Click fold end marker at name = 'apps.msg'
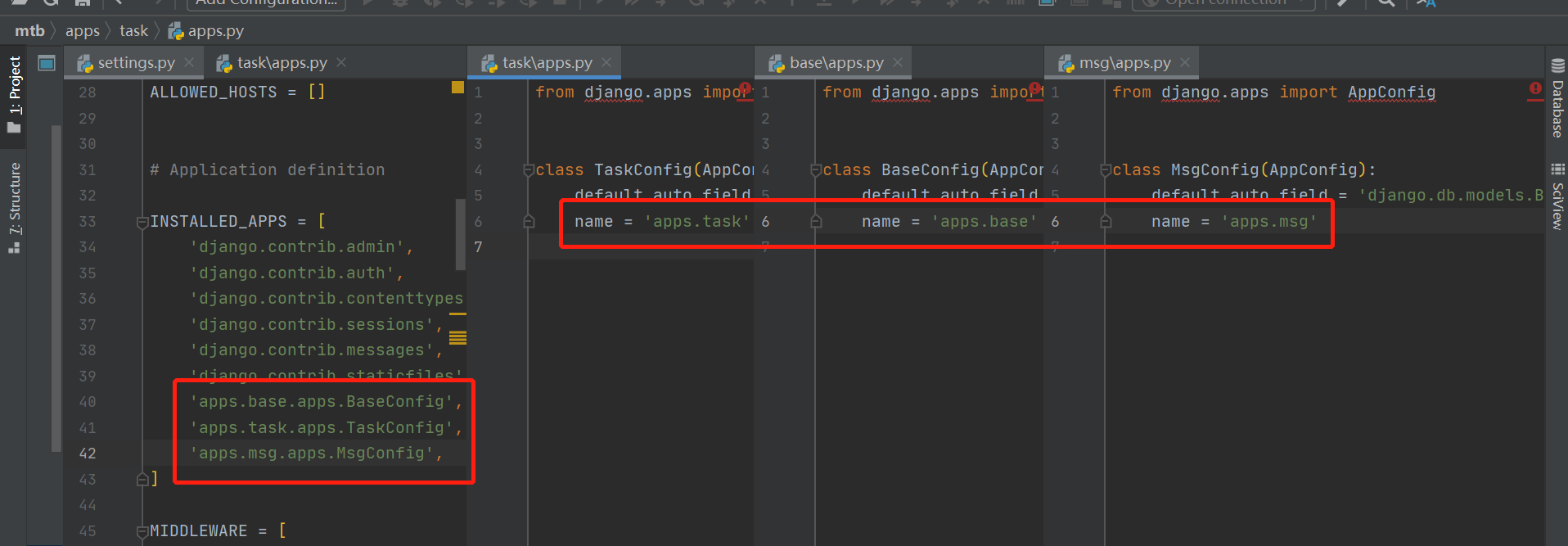1568x546 pixels. [x=1106, y=222]
